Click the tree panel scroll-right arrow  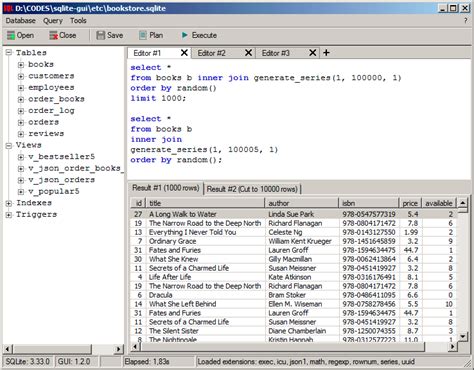tap(118, 349)
